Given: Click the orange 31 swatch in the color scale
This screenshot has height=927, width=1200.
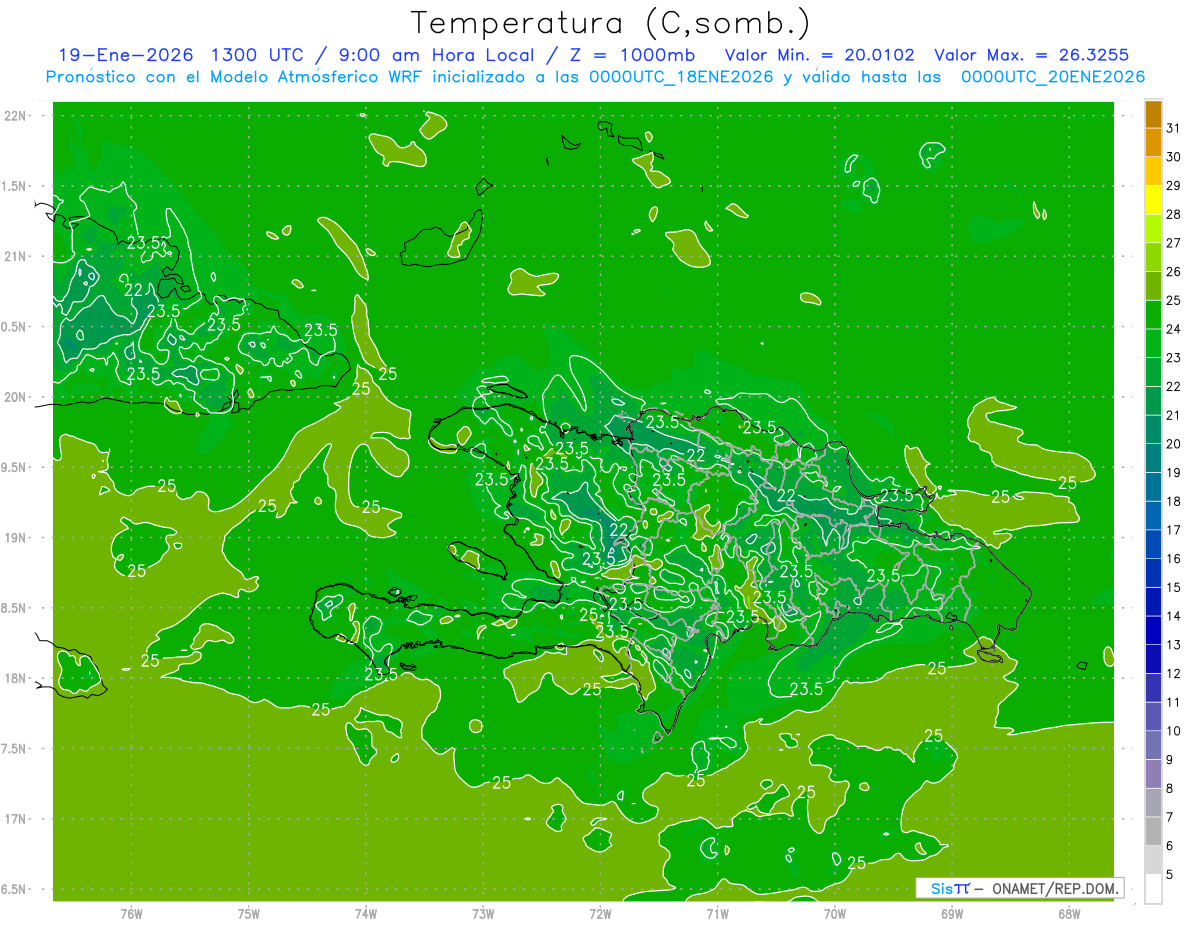Looking at the screenshot, I should [1153, 114].
